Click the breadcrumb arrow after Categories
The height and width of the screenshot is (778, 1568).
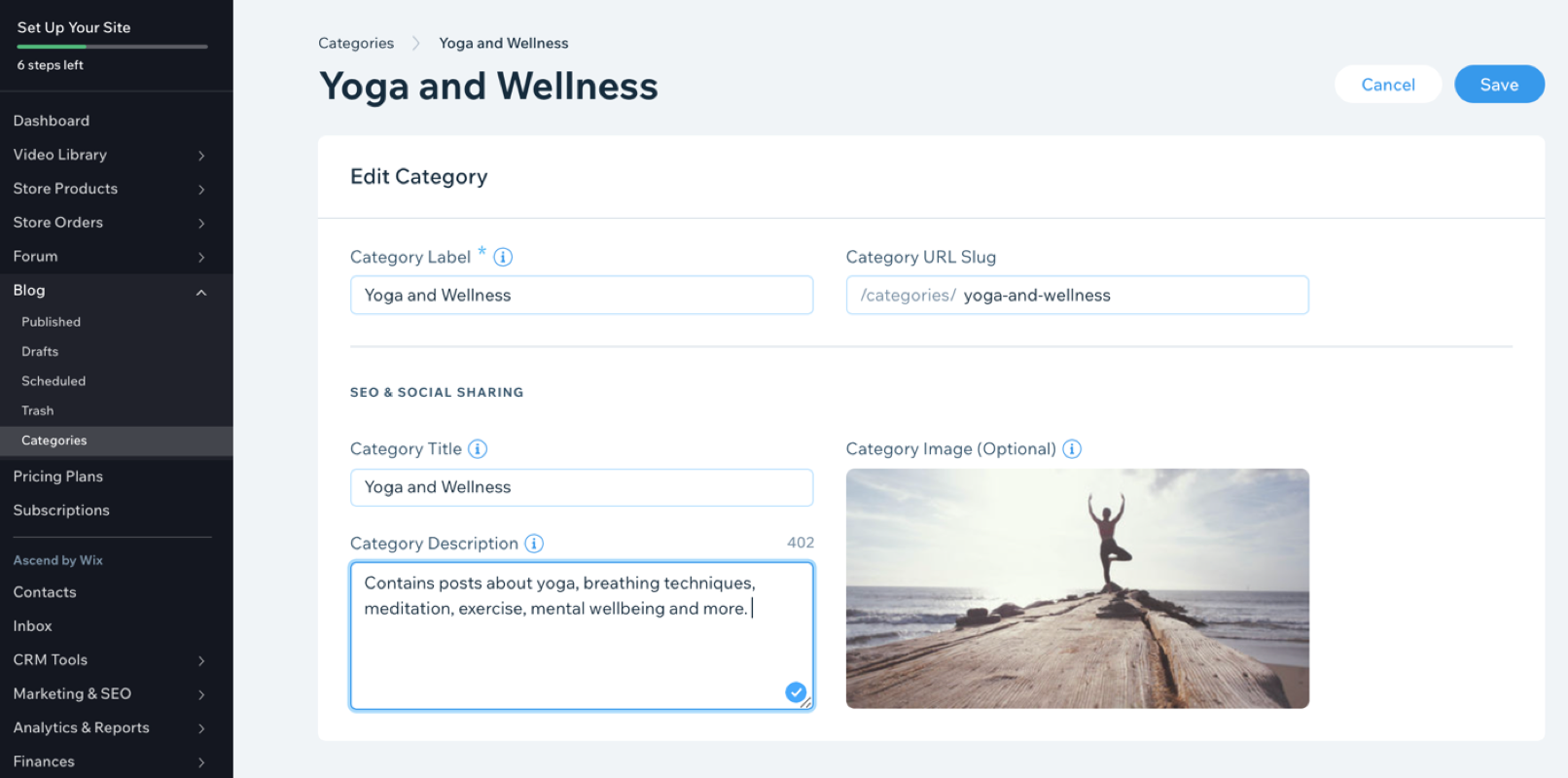click(x=416, y=44)
